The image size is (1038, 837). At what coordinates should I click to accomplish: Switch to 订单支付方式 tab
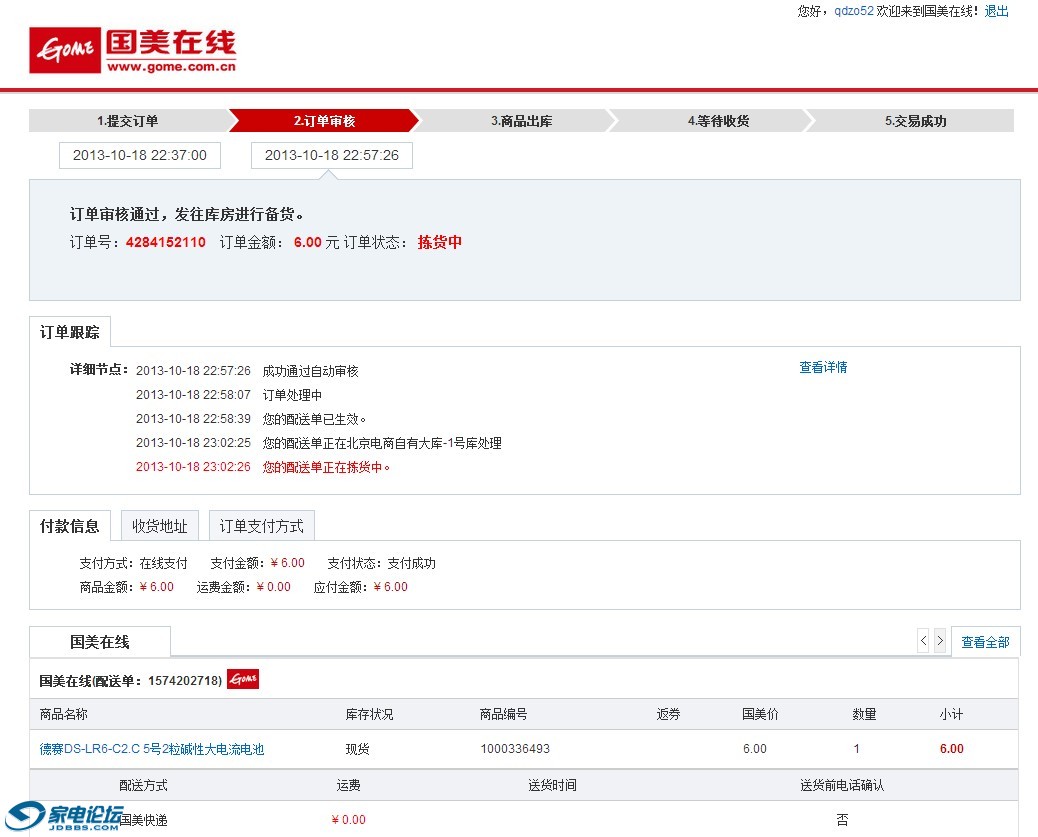tap(261, 526)
